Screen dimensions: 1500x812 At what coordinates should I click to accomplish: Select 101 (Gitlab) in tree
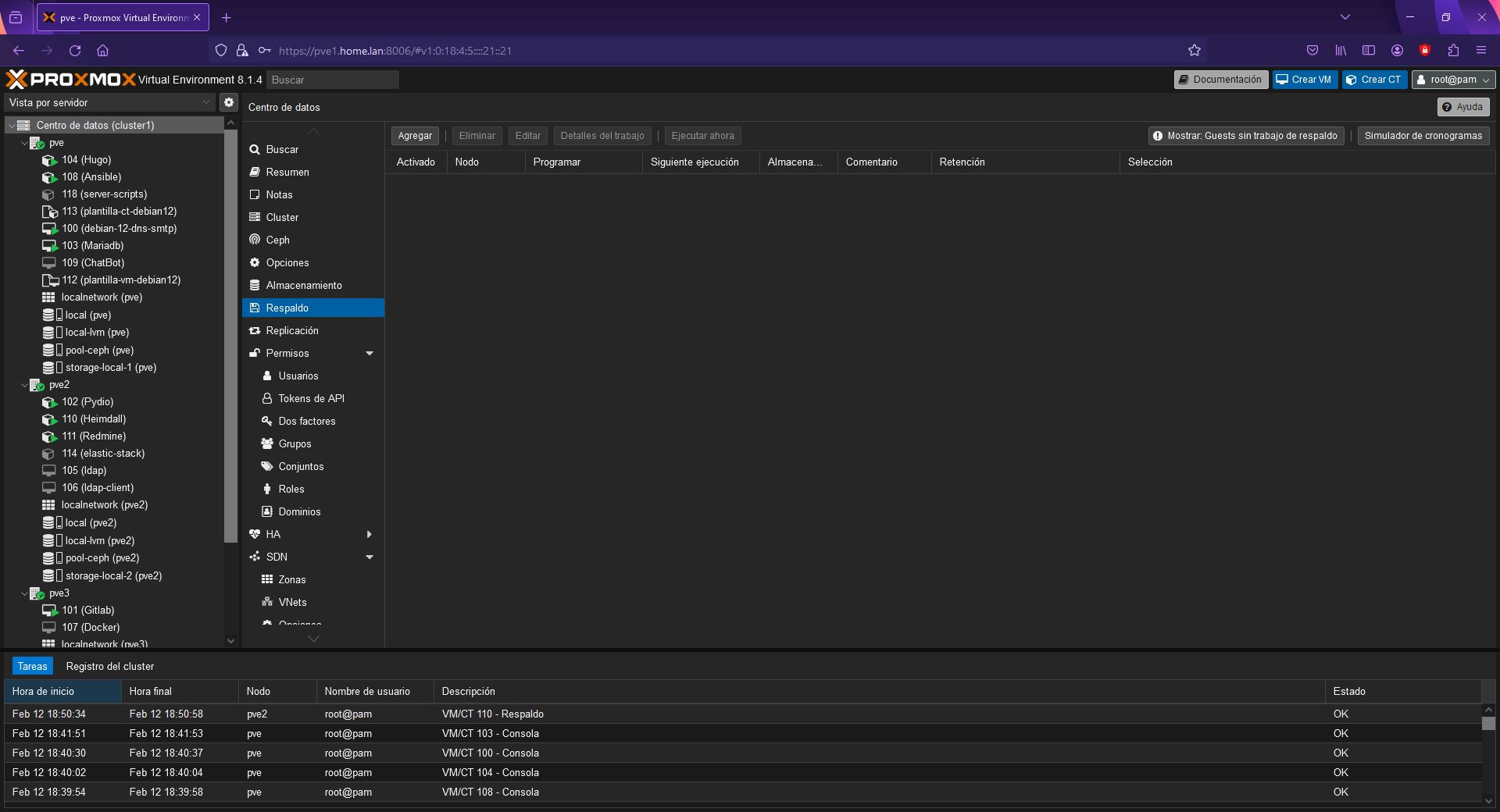point(116,611)
